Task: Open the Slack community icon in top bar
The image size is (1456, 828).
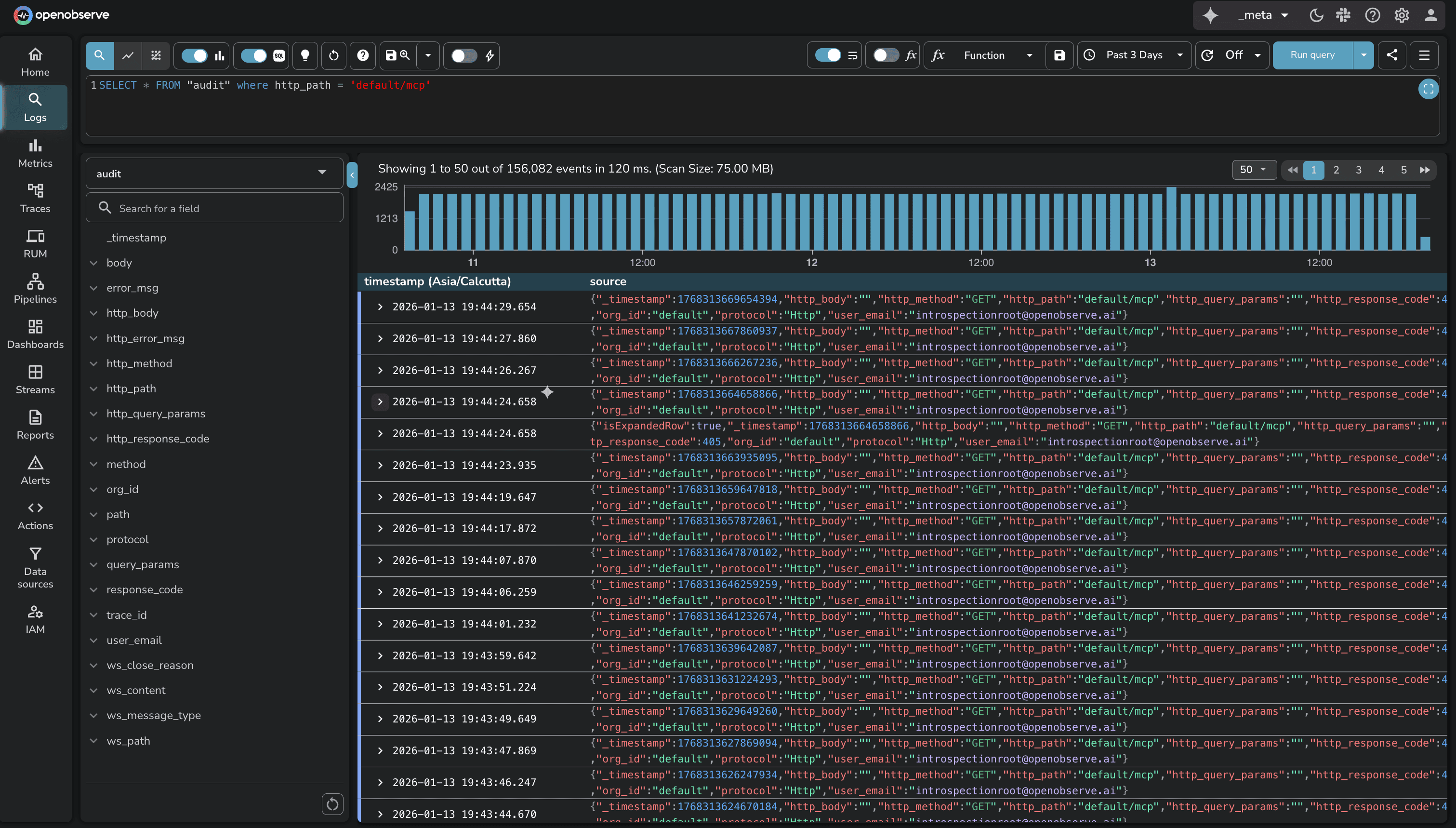Action: point(1343,15)
